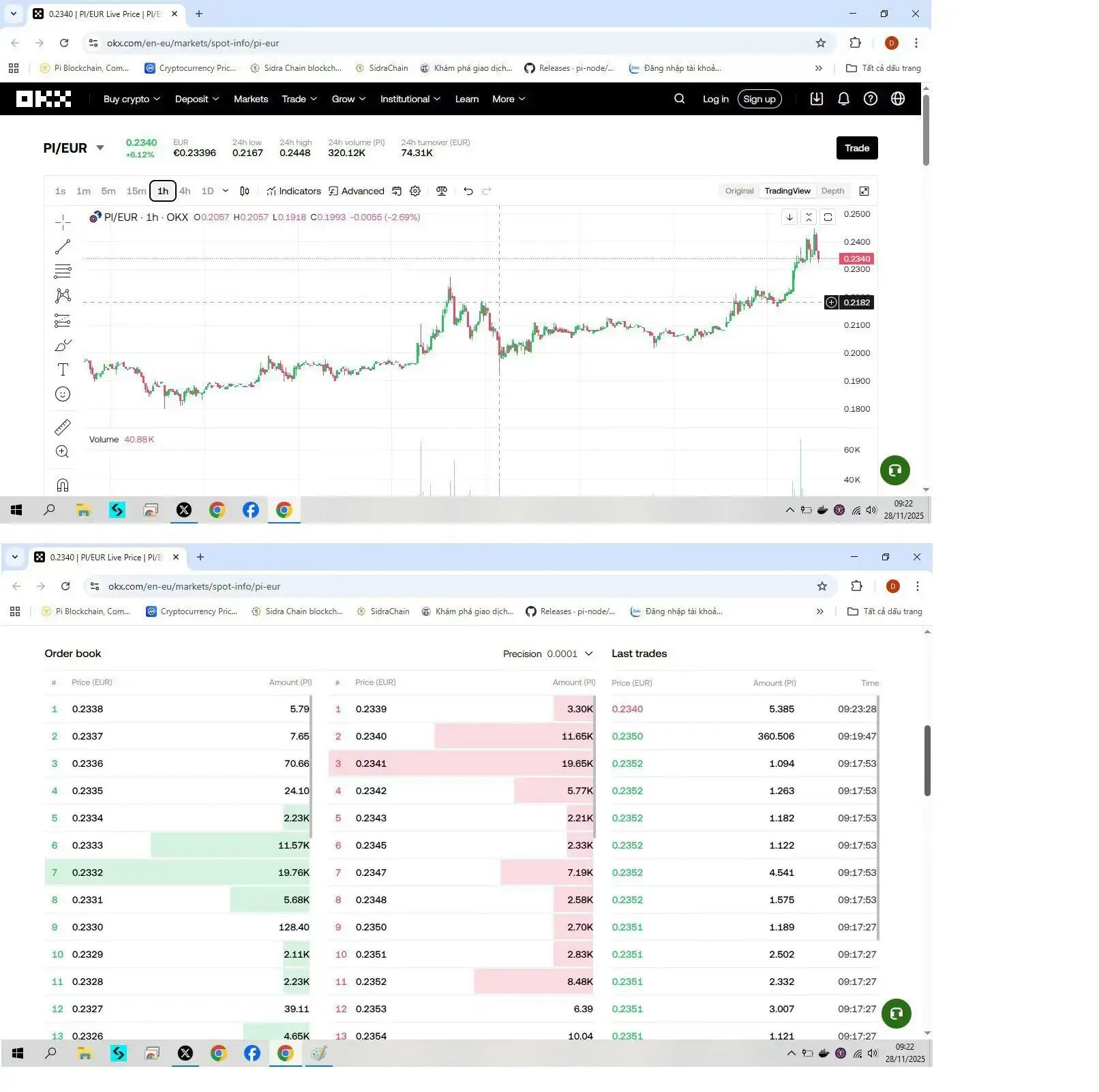1099x1092 pixels.
Task: Select the crosshair cursor tool in chart sidebar
Action: [x=63, y=222]
